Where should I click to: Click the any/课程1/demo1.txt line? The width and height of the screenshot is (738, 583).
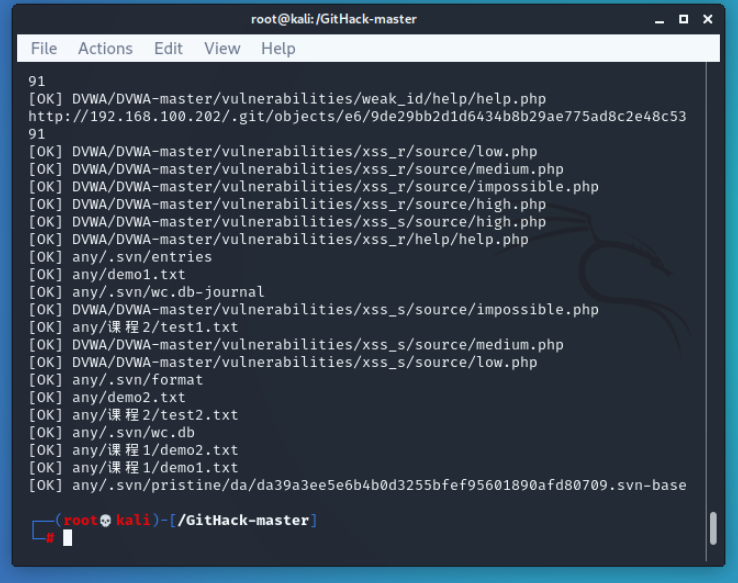(x=133, y=468)
